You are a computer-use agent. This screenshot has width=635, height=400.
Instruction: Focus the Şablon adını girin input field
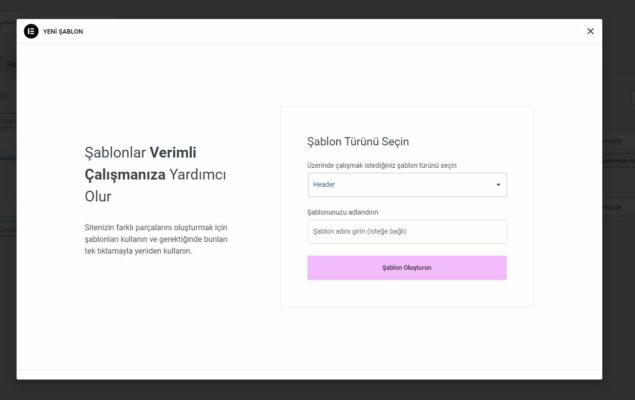tap(407, 232)
